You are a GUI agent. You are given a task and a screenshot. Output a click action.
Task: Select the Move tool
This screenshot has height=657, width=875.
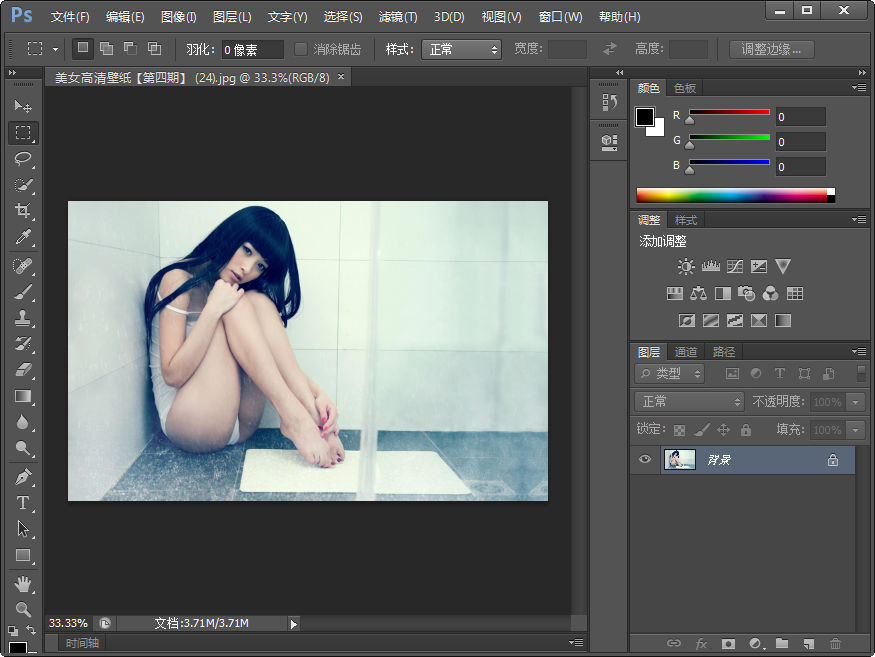[x=23, y=106]
